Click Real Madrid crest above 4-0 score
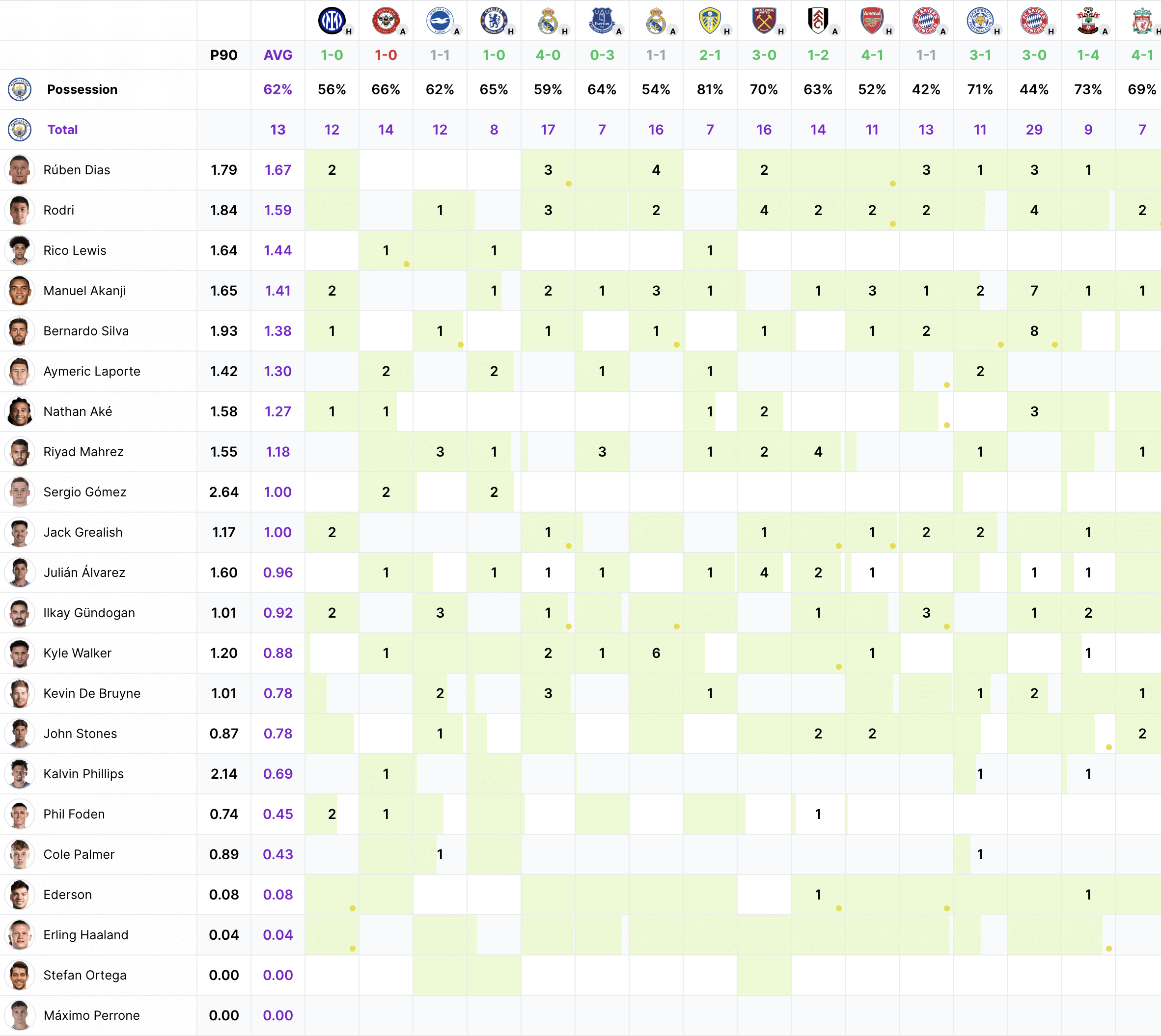Image resolution: width=1161 pixels, height=1036 pixels. (x=548, y=21)
